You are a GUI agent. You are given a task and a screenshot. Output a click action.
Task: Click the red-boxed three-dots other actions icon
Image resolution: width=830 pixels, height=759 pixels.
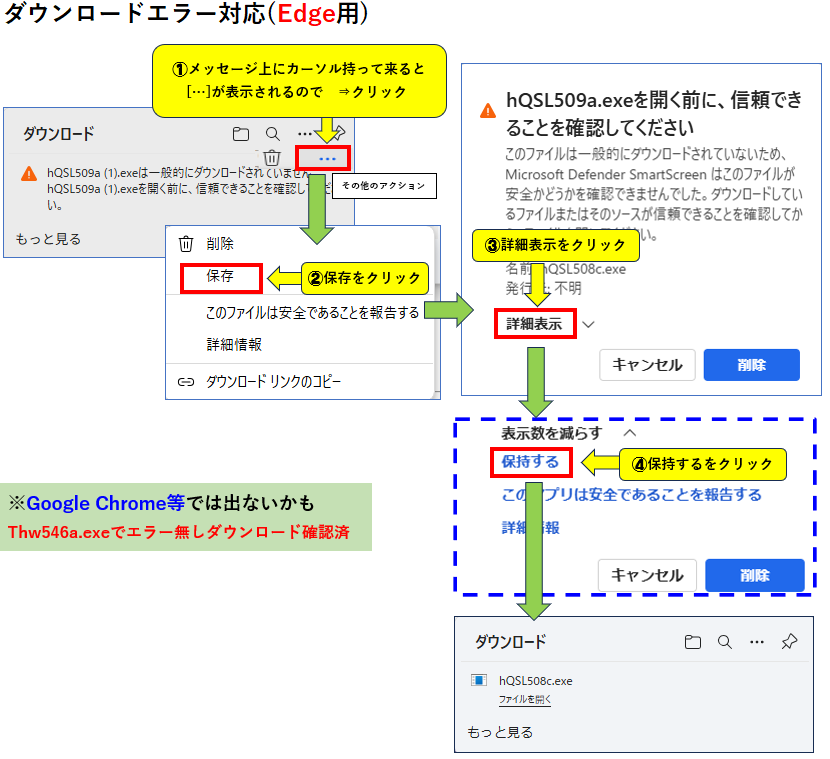325,158
